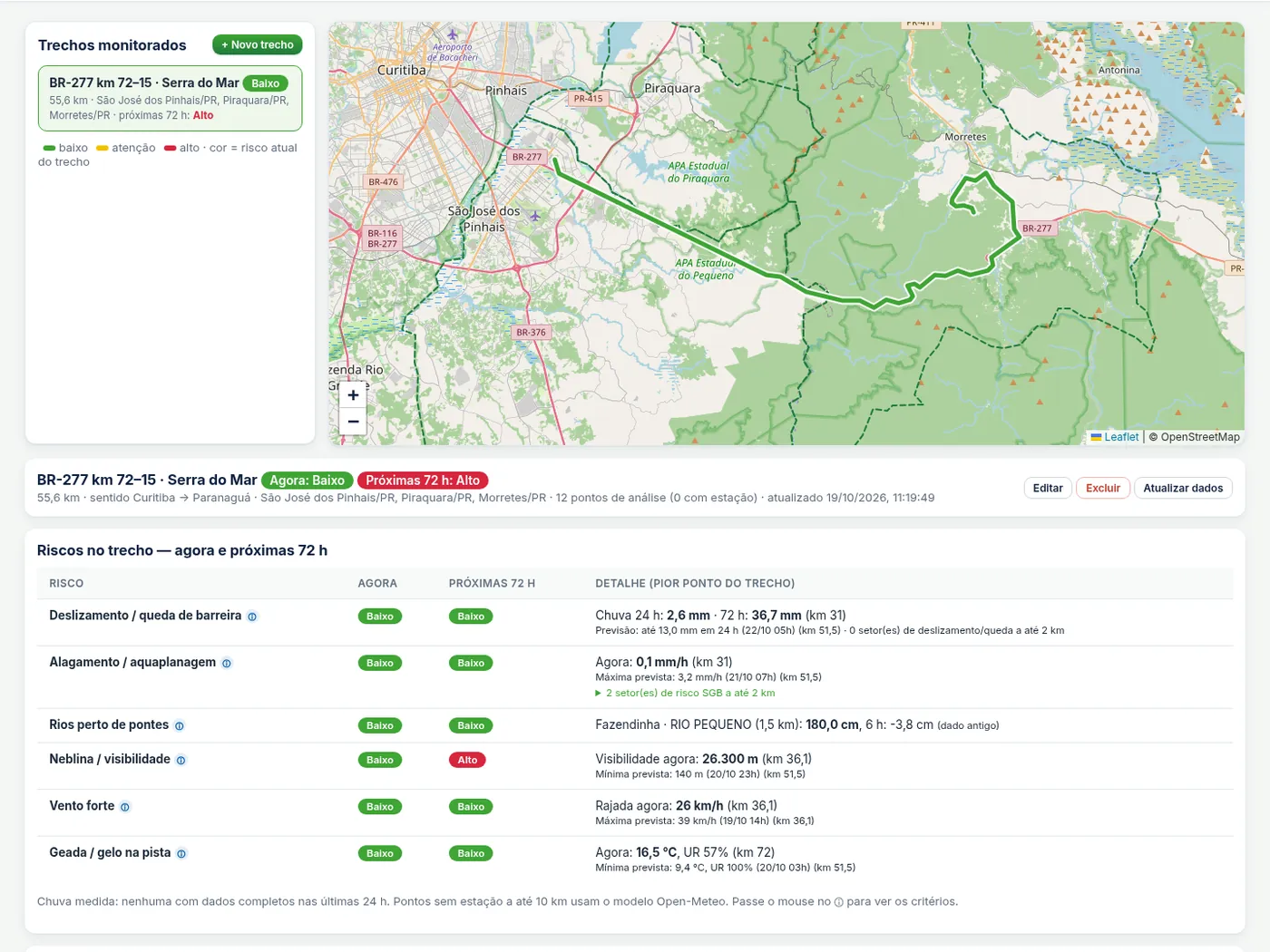The width and height of the screenshot is (1270, 952).
Task: Zoom in on the map
Action: (x=353, y=395)
